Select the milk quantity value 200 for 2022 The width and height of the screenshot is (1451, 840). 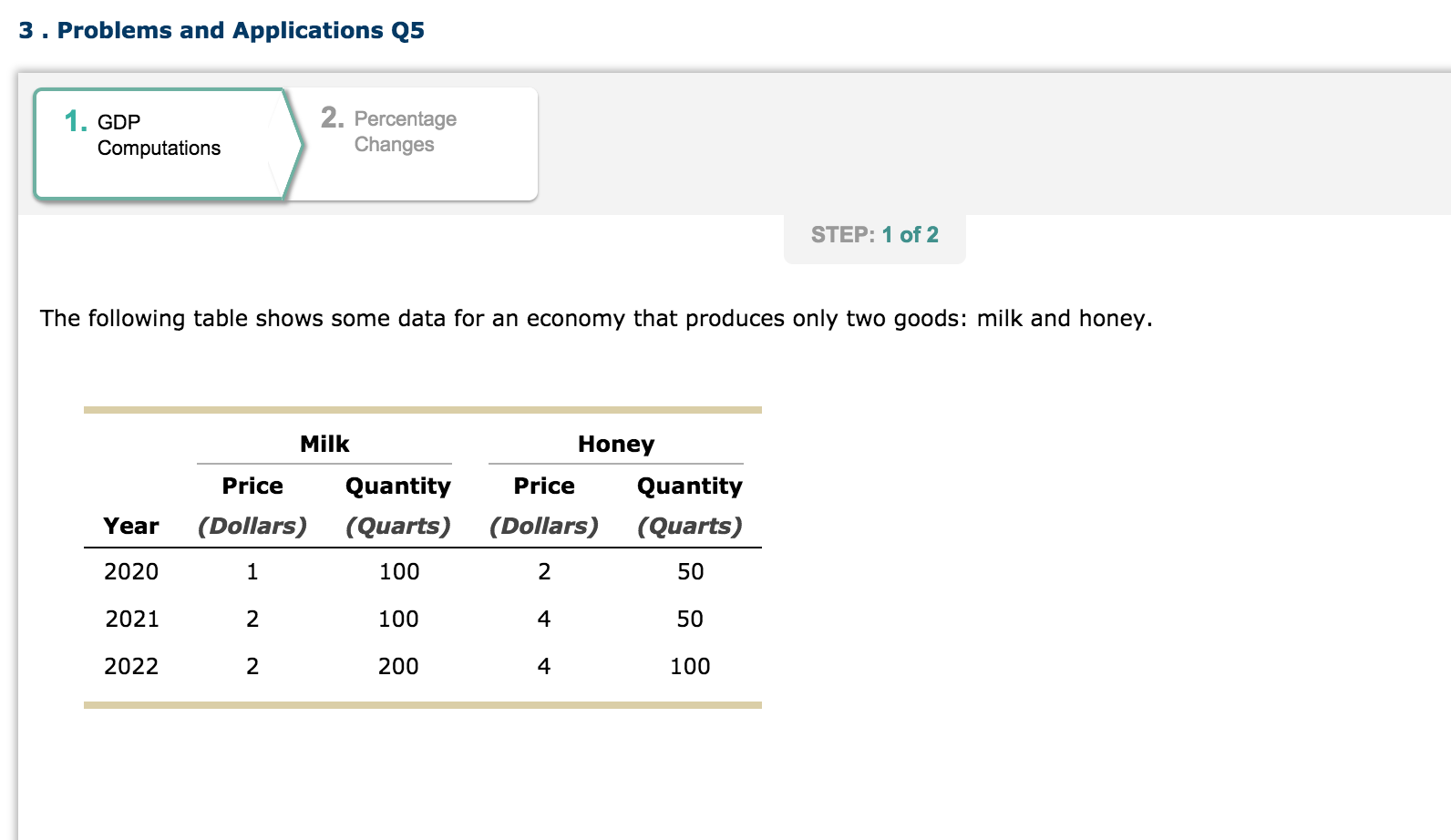pos(397,666)
